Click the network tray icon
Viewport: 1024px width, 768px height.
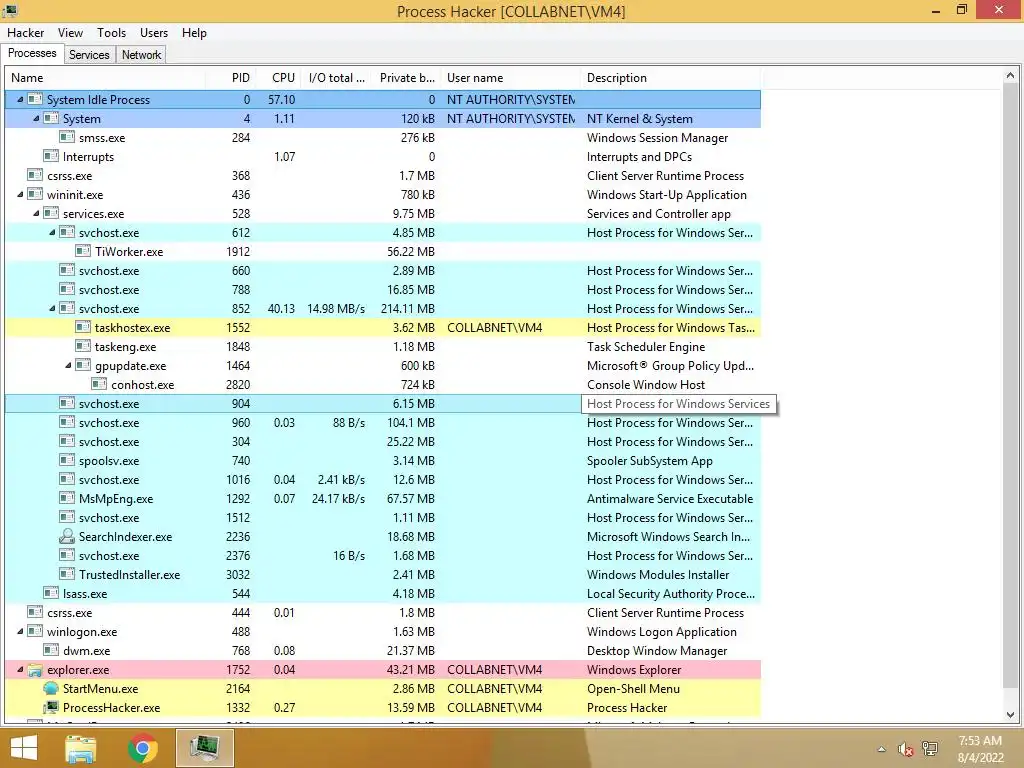point(930,748)
